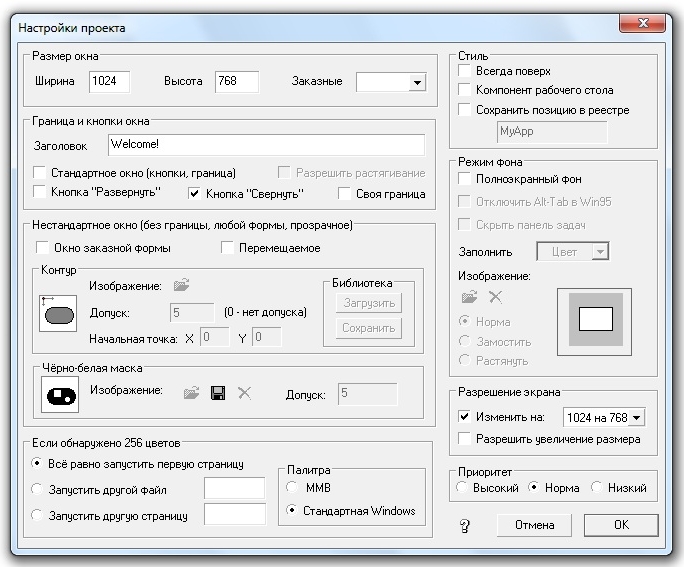Click the contour shape preview icon
The width and height of the screenshot is (684, 567).
(58, 313)
